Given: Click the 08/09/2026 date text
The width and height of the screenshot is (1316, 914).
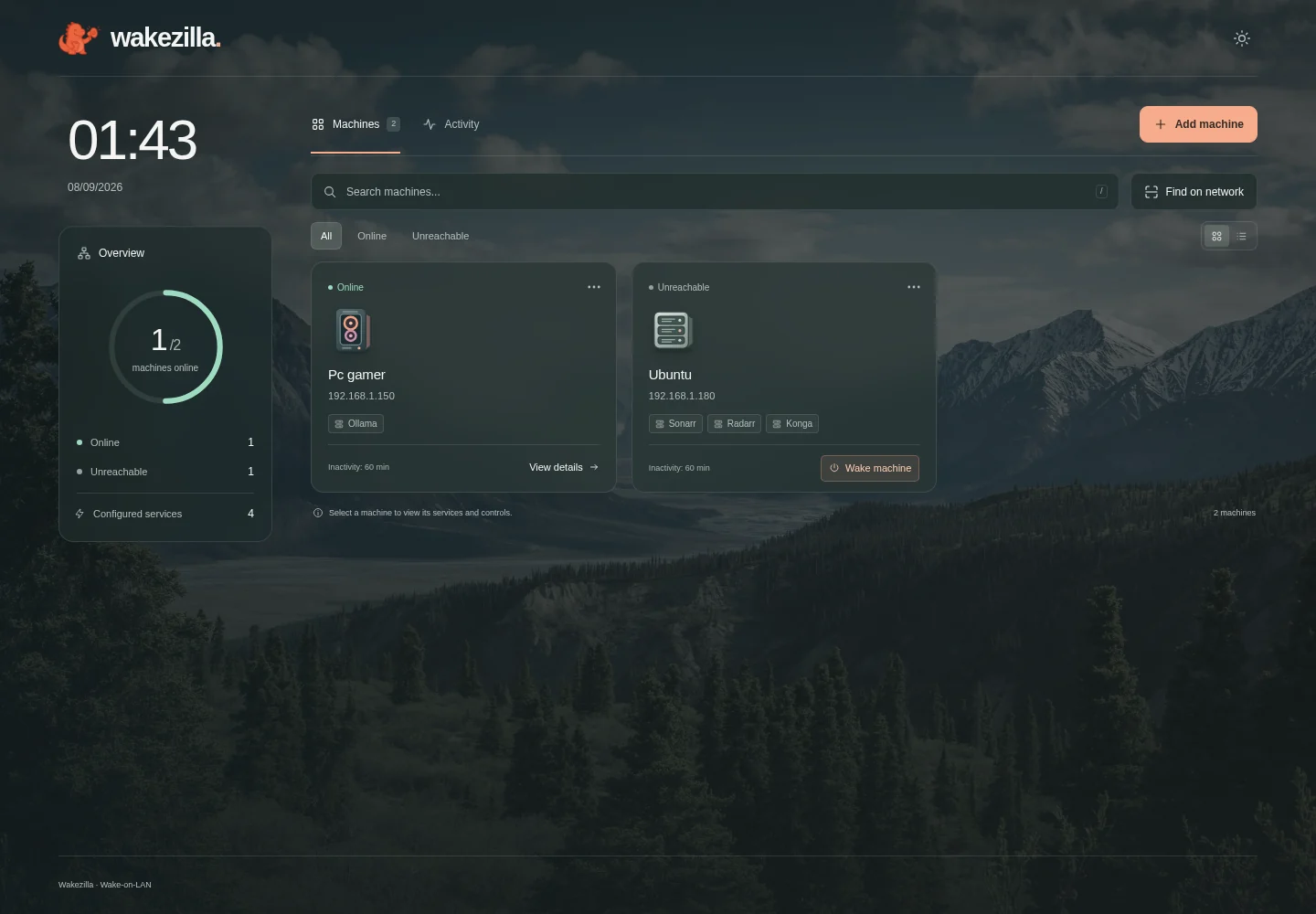Looking at the screenshot, I should (95, 187).
